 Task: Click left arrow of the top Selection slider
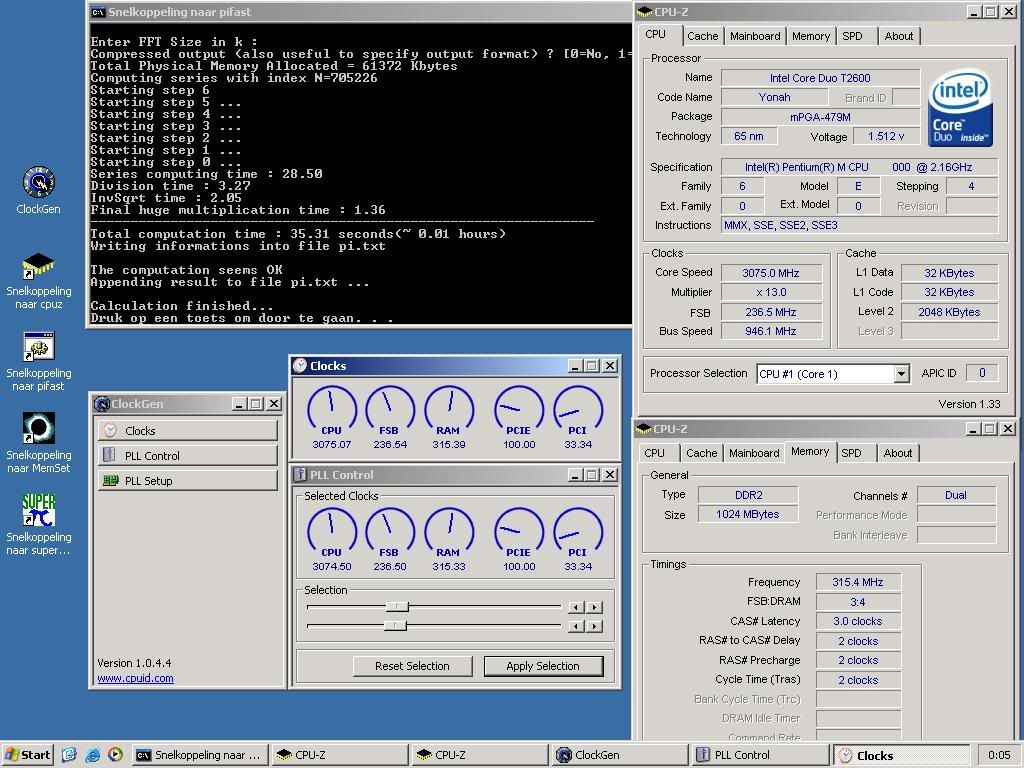[575, 607]
